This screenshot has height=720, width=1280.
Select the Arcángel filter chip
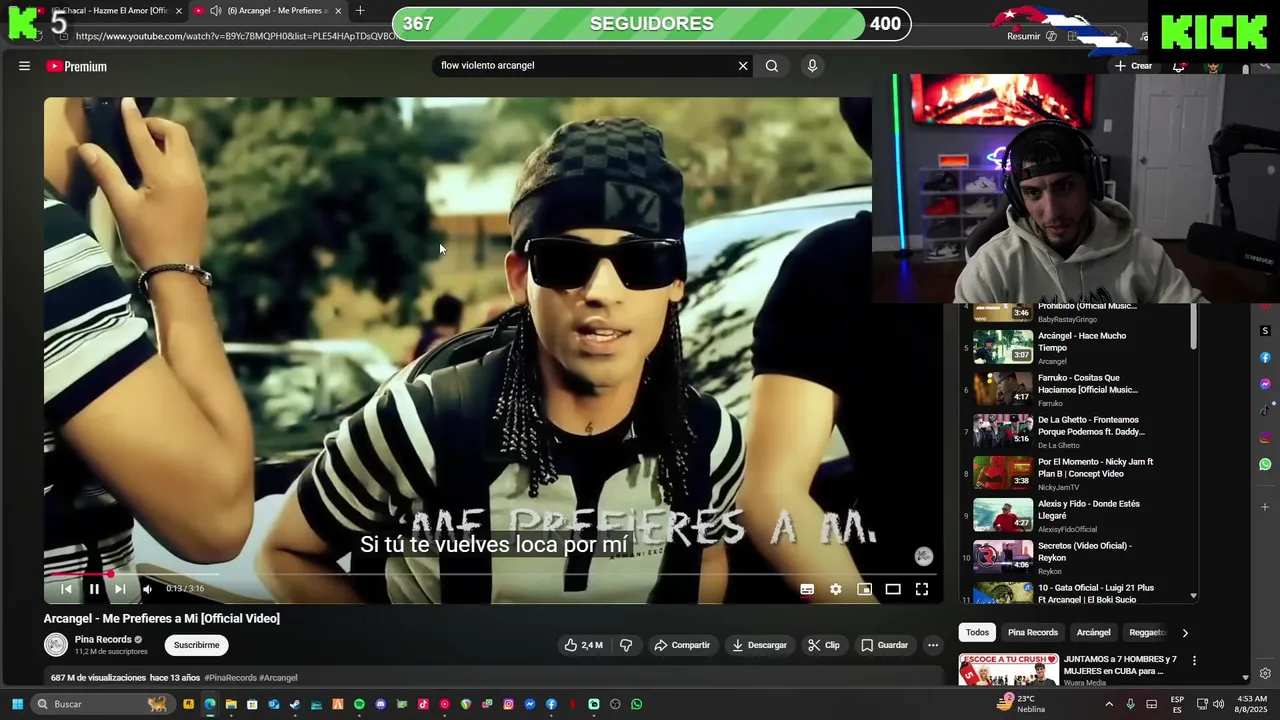coord(1093,632)
